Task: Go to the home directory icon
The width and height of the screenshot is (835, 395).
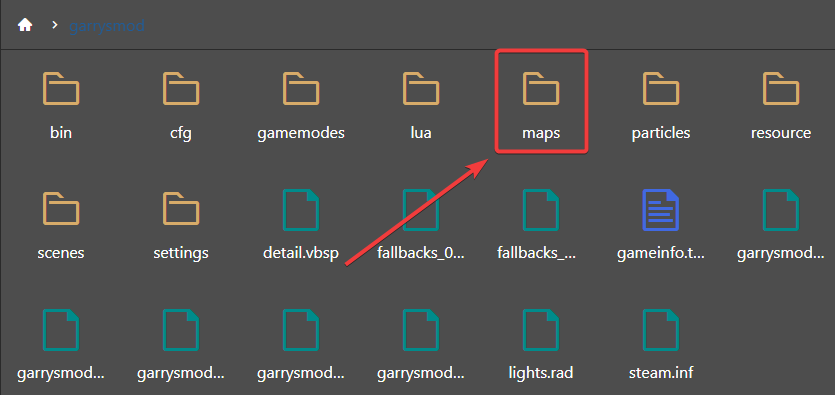Action: (25, 25)
